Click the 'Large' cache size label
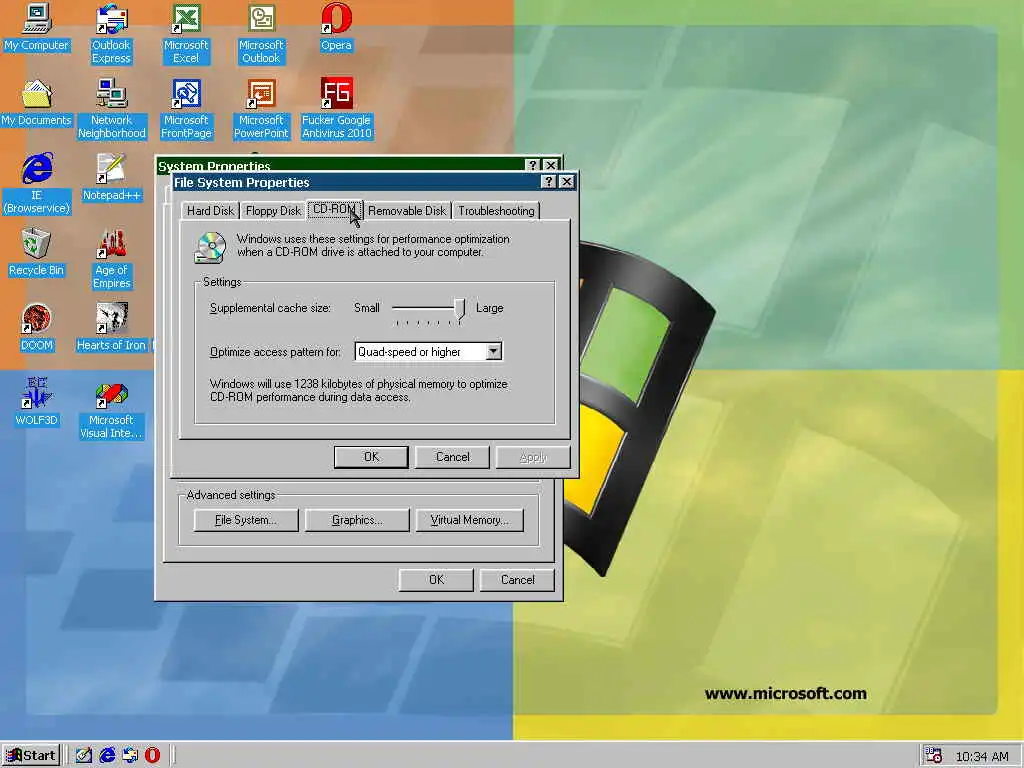The height and width of the screenshot is (768, 1024). coord(489,308)
